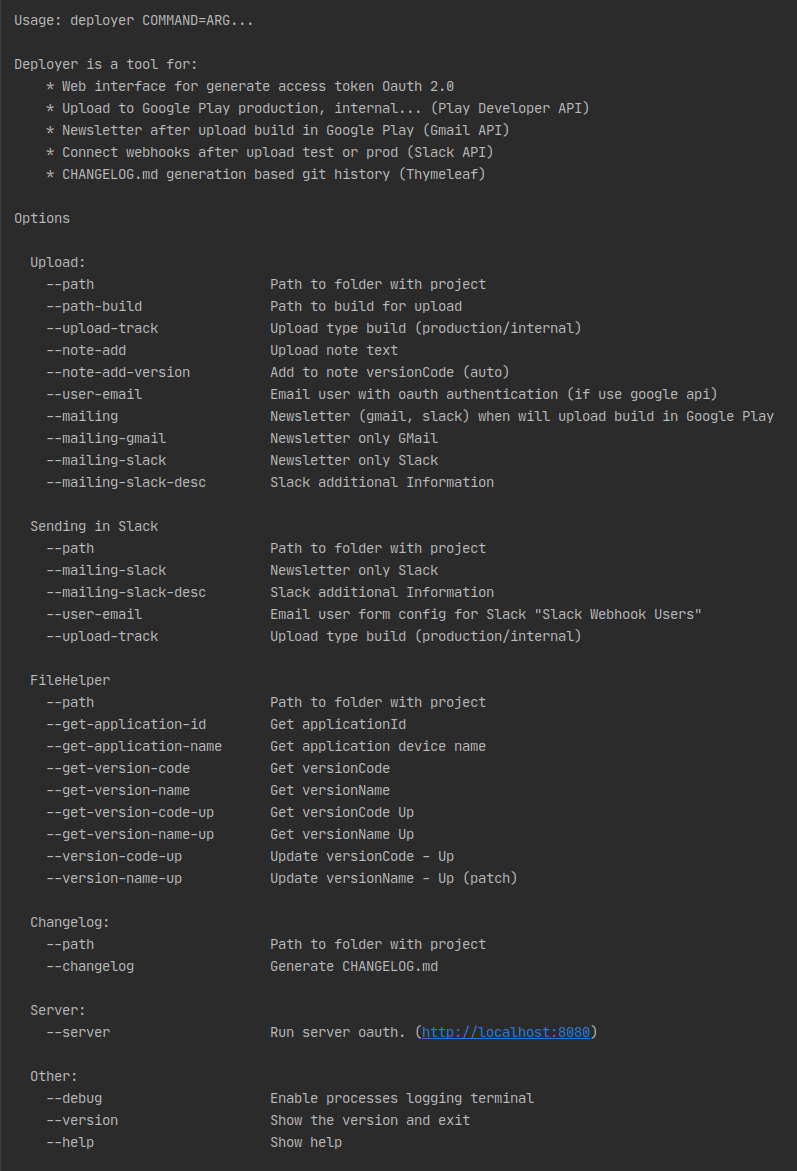Viewport: 797px width, 1171px height.
Task: Click the --get-application-id option
Action: pos(126,724)
